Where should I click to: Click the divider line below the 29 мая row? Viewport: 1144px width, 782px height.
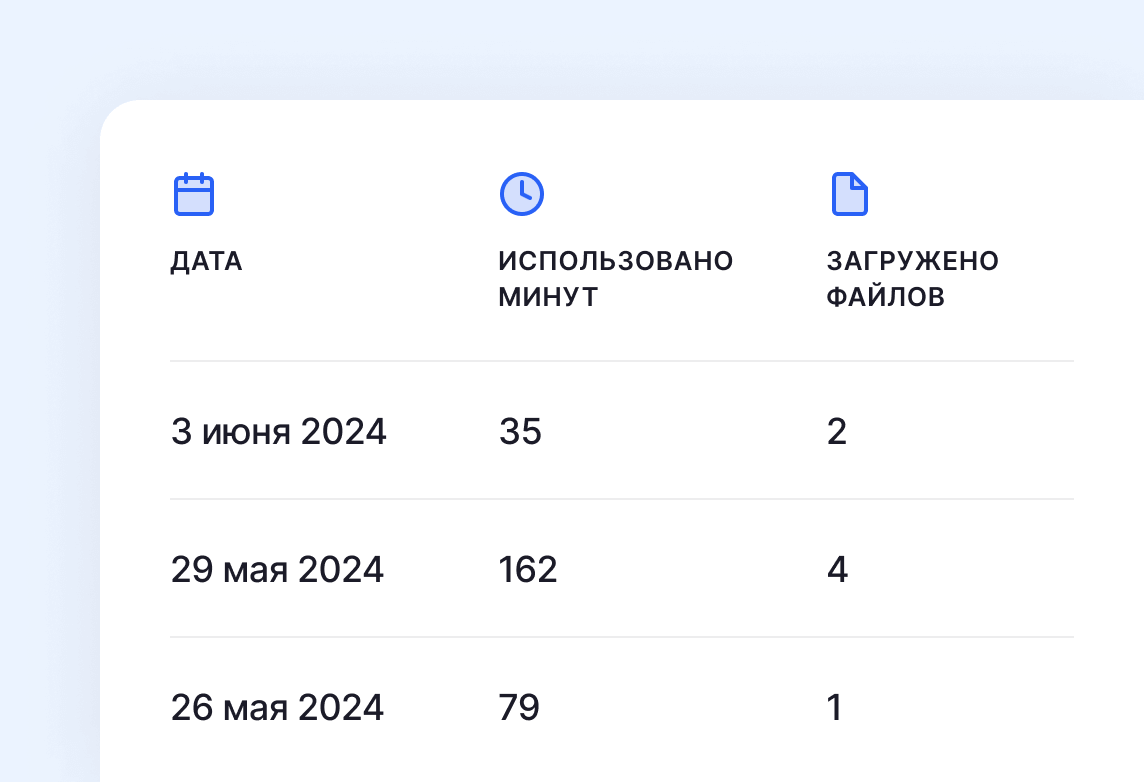[621, 637]
